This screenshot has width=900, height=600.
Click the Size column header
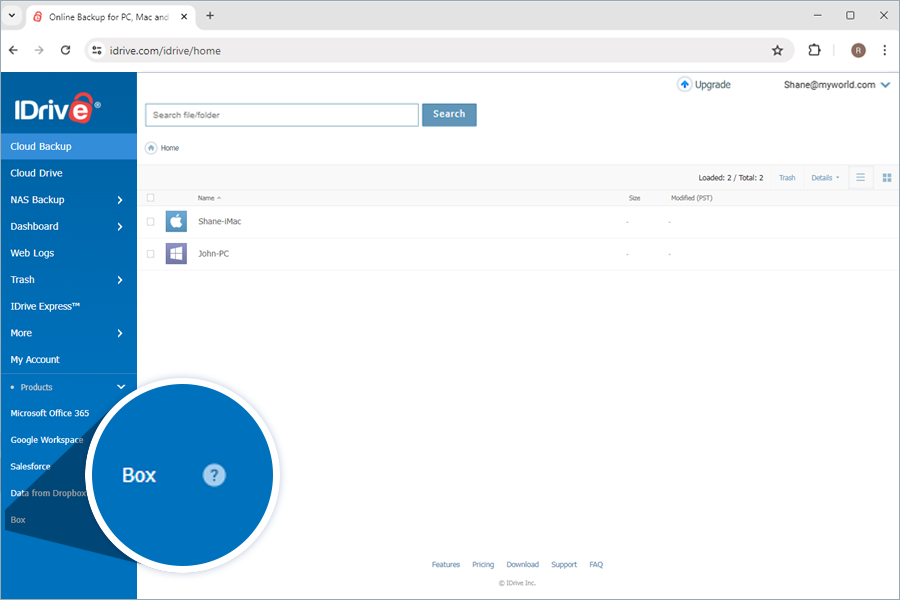point(634,198)
